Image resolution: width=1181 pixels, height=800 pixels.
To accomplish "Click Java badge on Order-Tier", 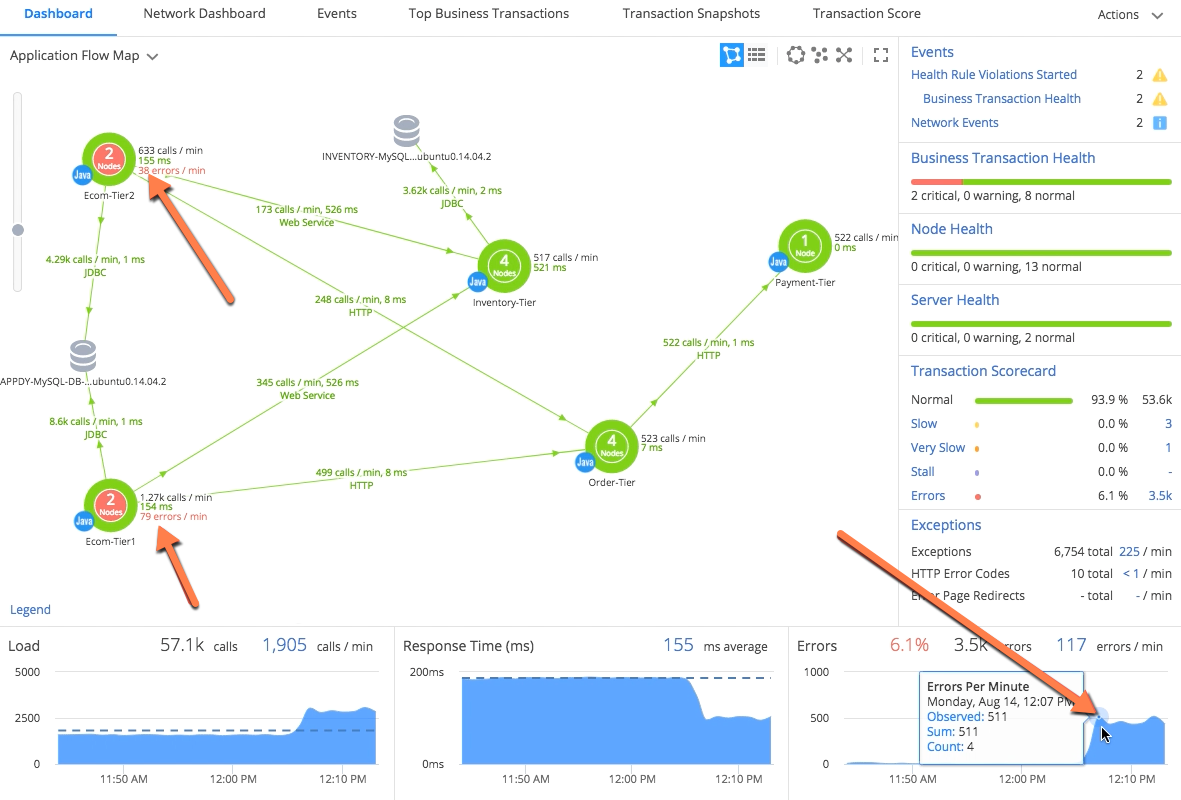I will (x=584, y=462).
